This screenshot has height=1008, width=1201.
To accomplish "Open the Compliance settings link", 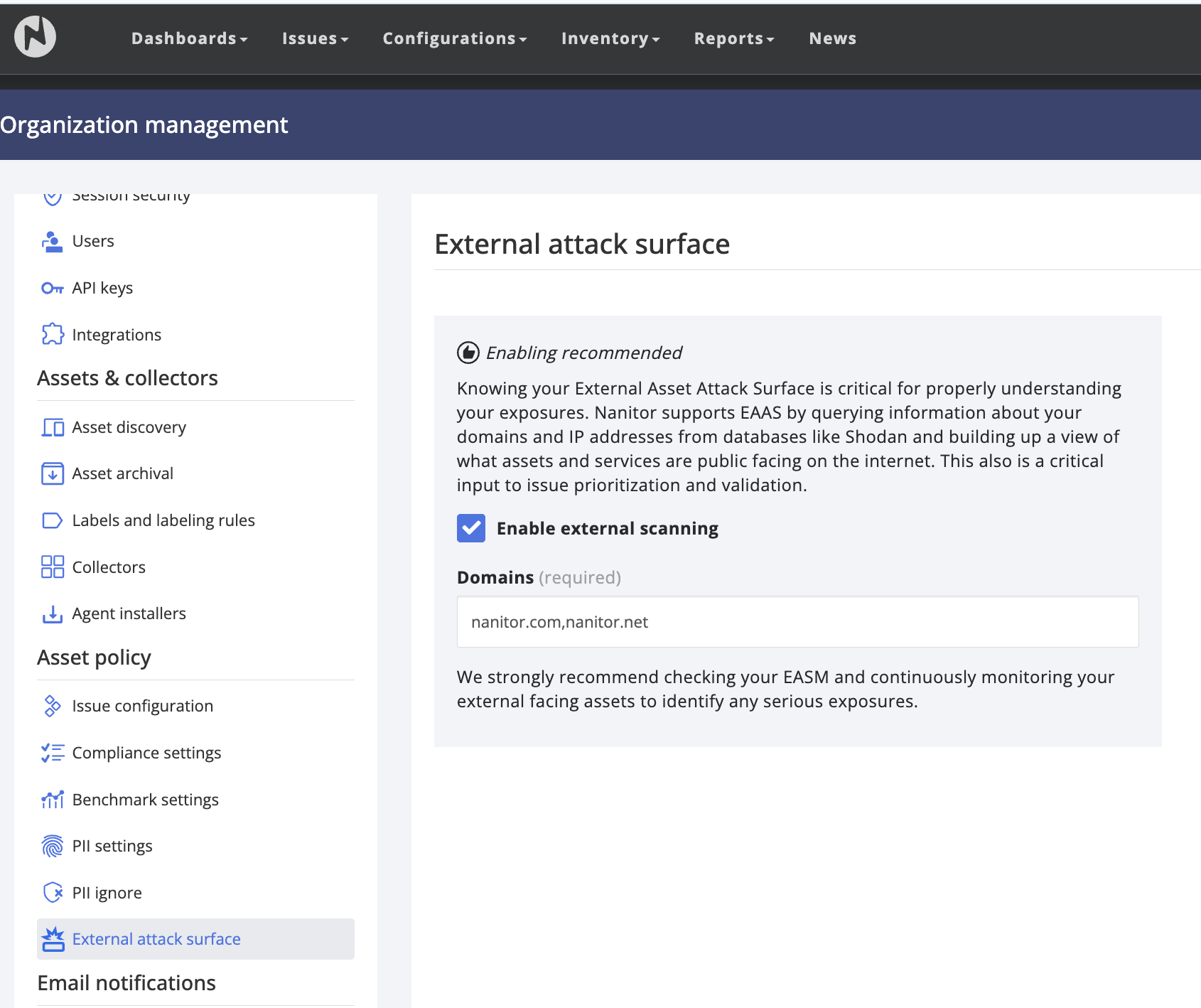I will pos(146,753).
